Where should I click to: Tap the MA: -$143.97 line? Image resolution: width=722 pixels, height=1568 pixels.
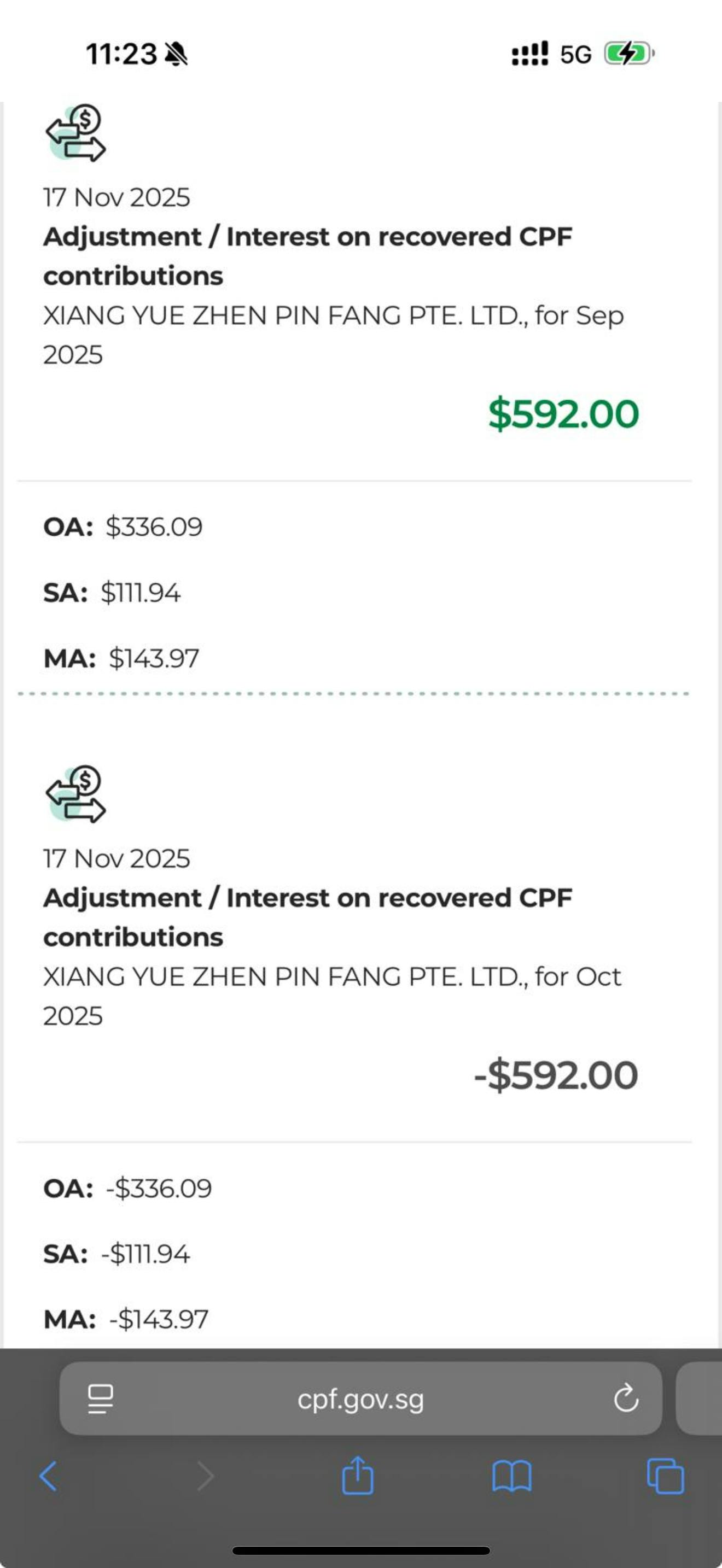click(126, 1319)
